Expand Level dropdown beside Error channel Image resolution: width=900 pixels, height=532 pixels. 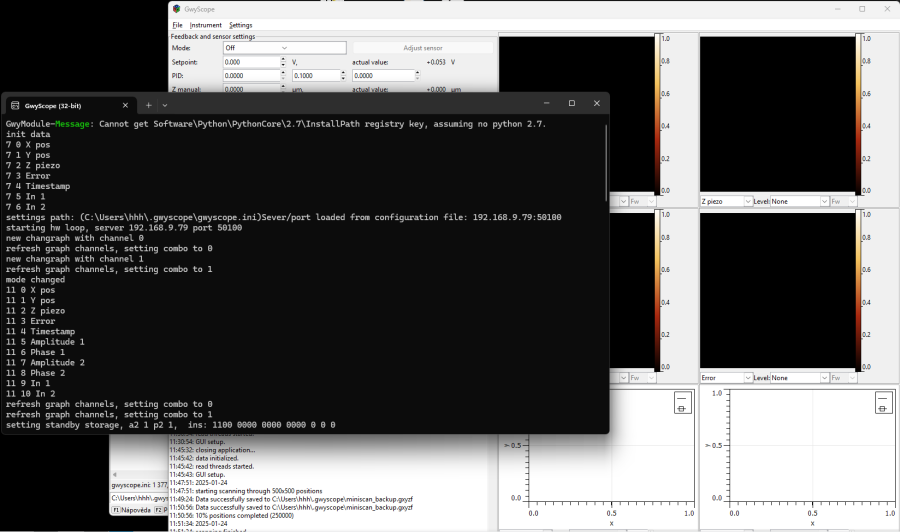(x=799, y=378)
